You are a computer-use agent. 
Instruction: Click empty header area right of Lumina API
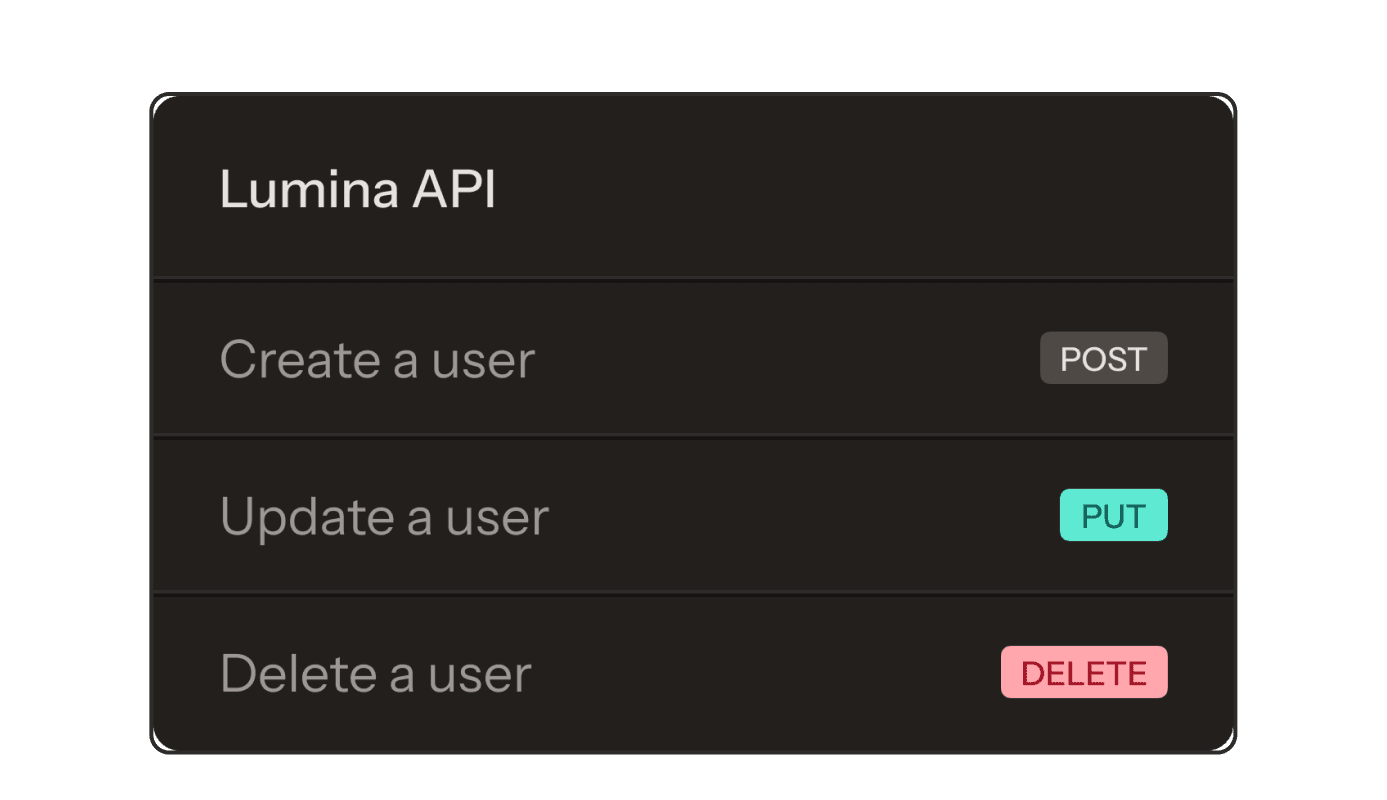(x=850, y=189)
